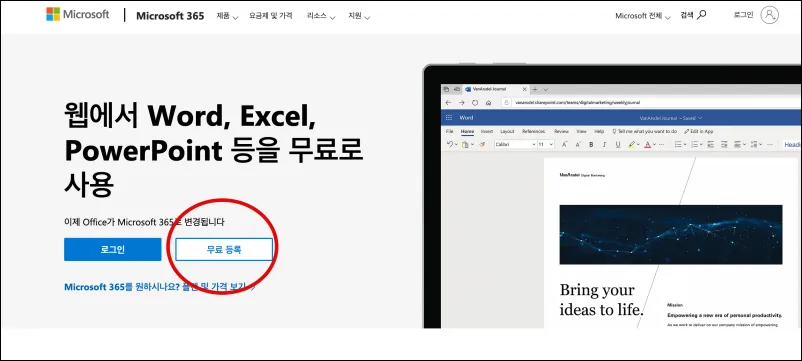Click the Format Painter icon in Word
Image resolution: width=802 pixels, height=361 pixels.
click(482, 144)
